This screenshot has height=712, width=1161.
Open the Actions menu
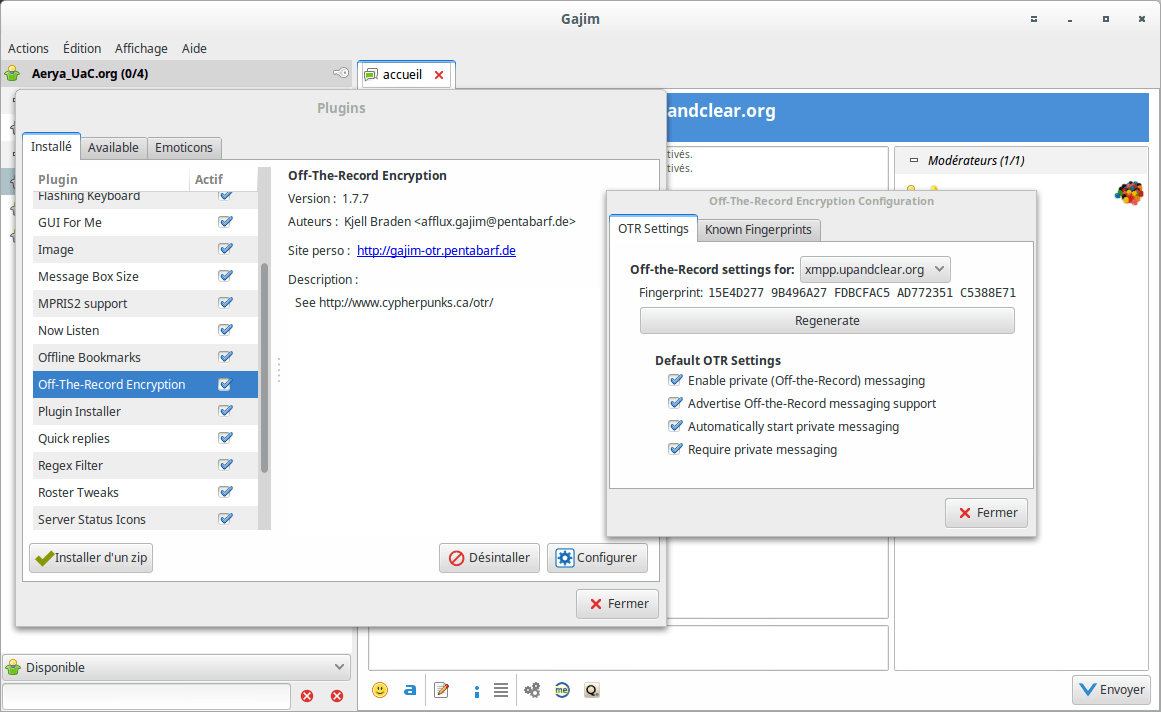click(28, 48)
